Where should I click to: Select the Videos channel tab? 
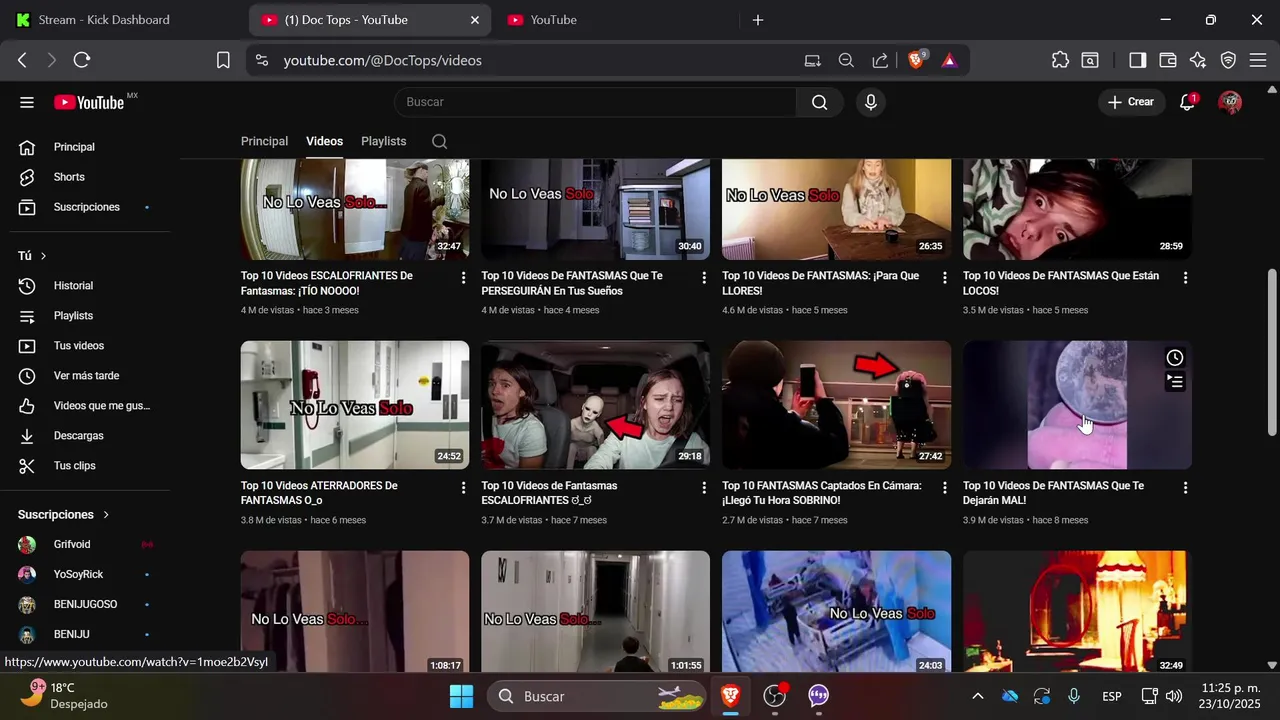pos(324,141)
